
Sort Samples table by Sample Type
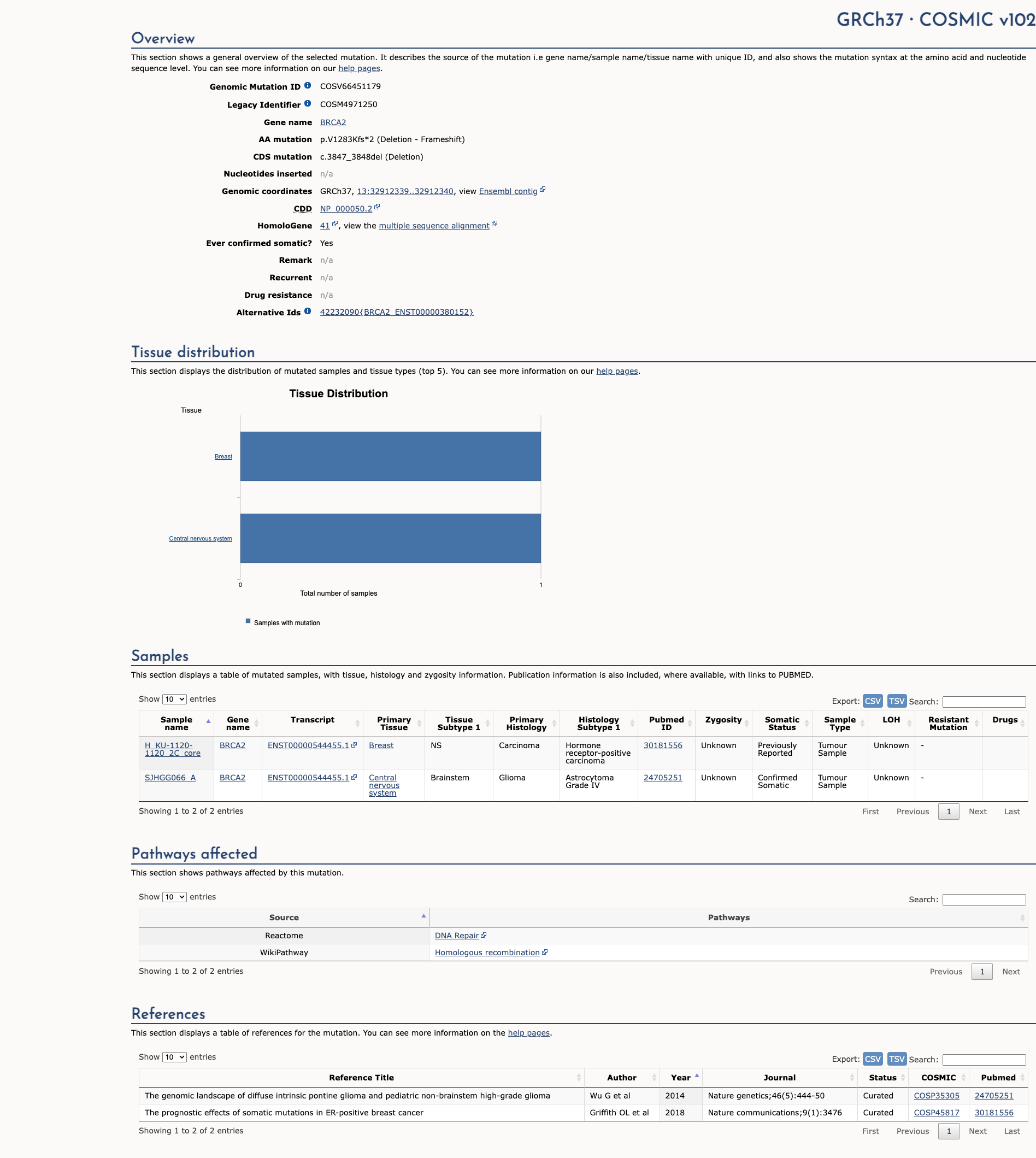(x=840, y=724)
